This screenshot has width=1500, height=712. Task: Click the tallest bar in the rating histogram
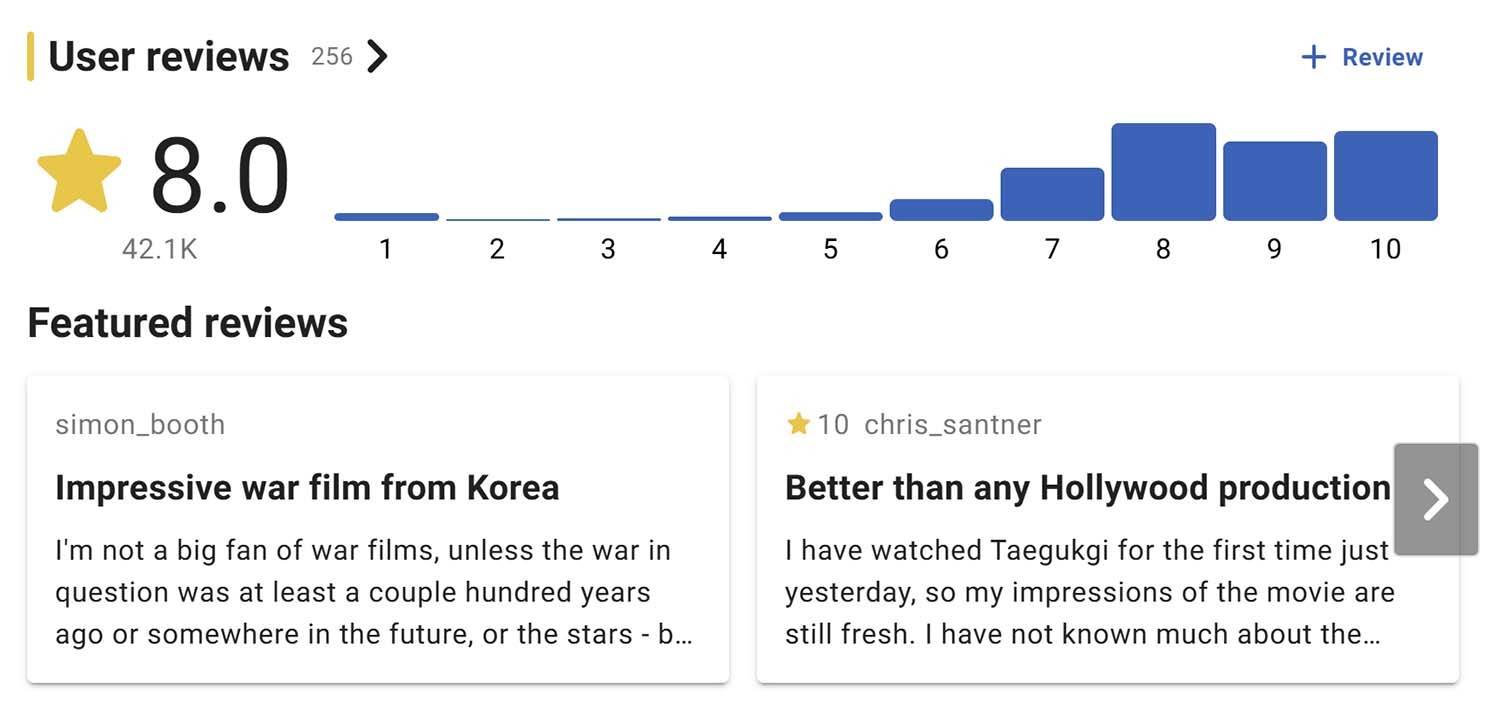[1163, 170]
